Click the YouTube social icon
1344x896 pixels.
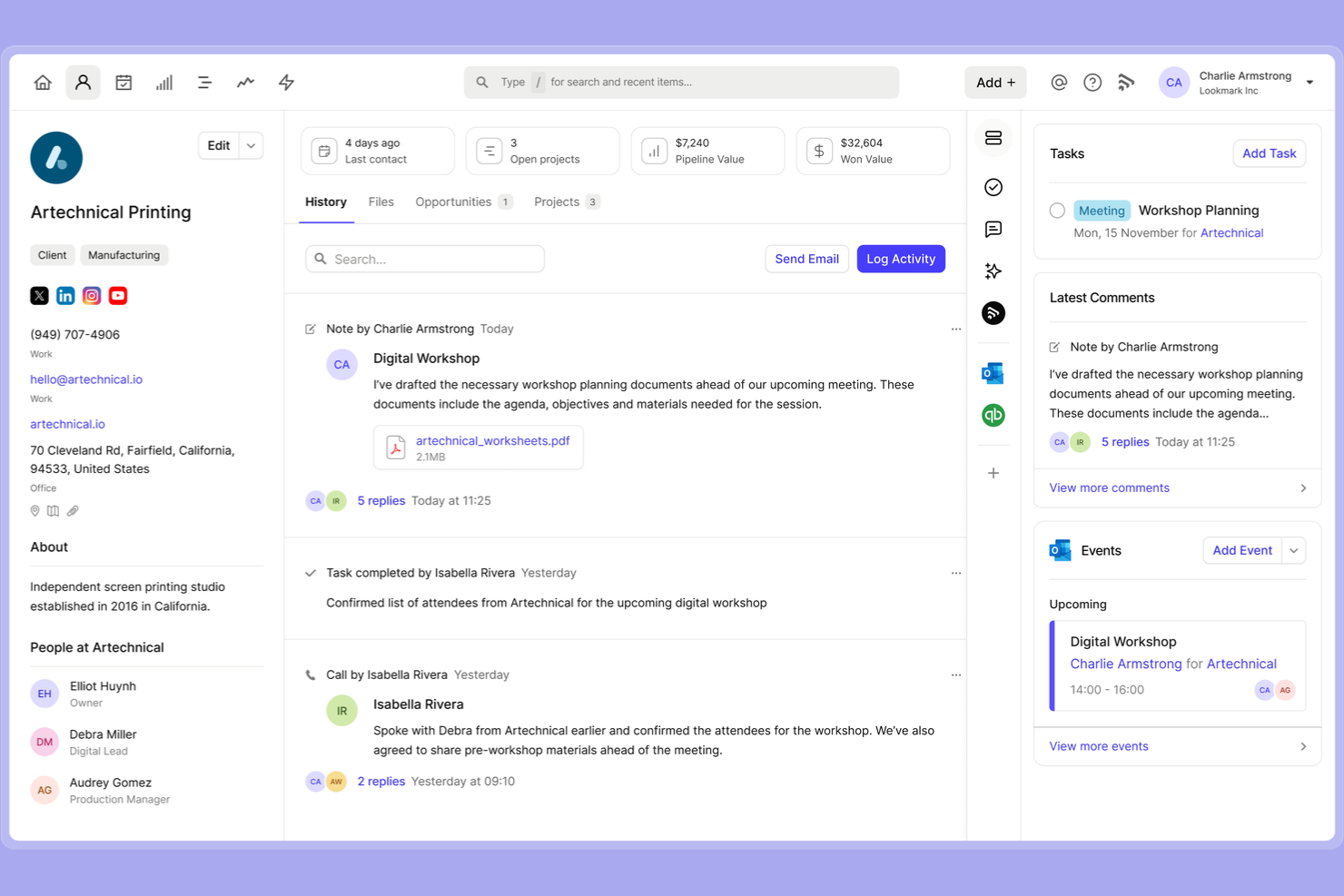coord(117,295)
